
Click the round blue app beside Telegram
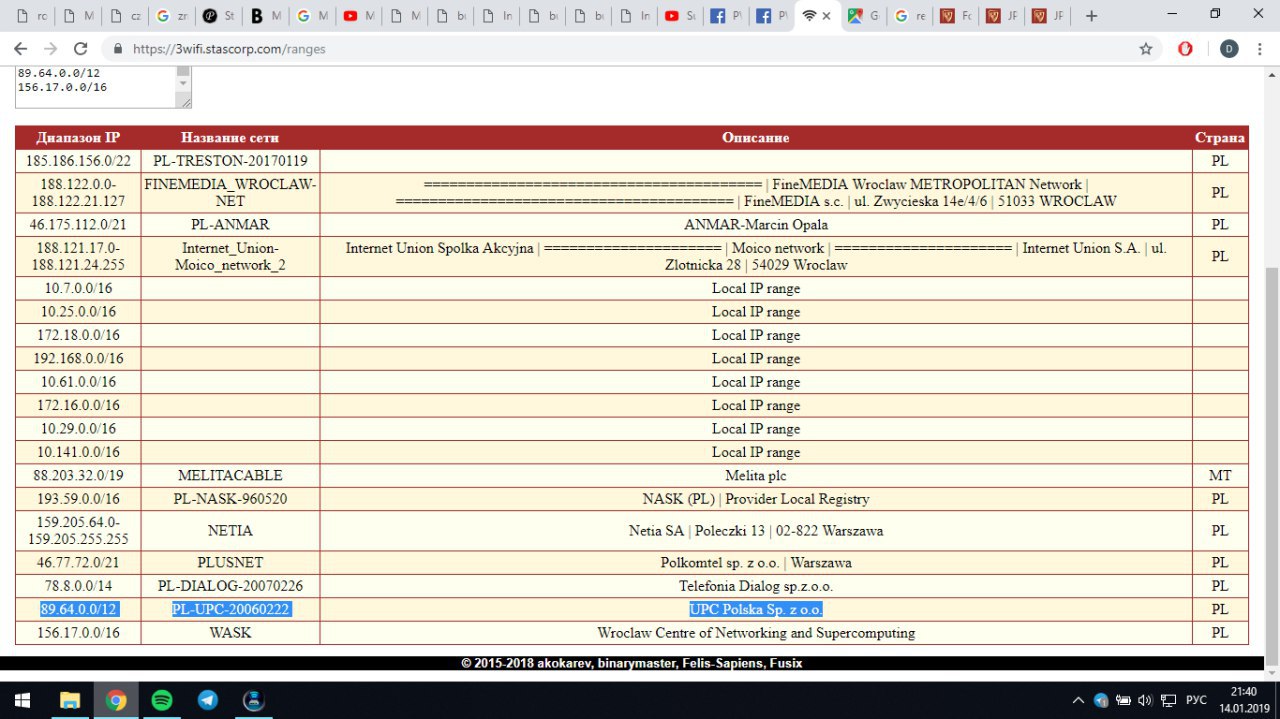(x=254, y=700)
